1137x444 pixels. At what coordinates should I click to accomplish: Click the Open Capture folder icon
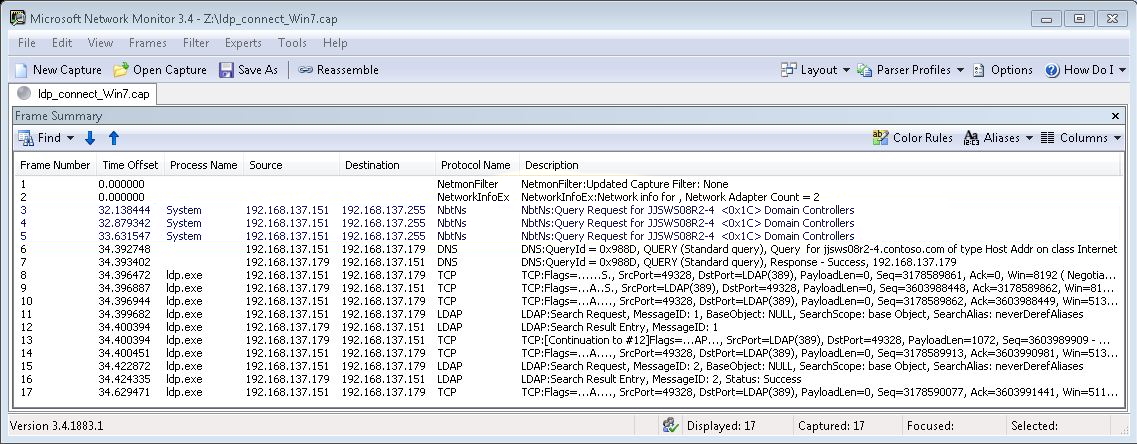(120, 70)
